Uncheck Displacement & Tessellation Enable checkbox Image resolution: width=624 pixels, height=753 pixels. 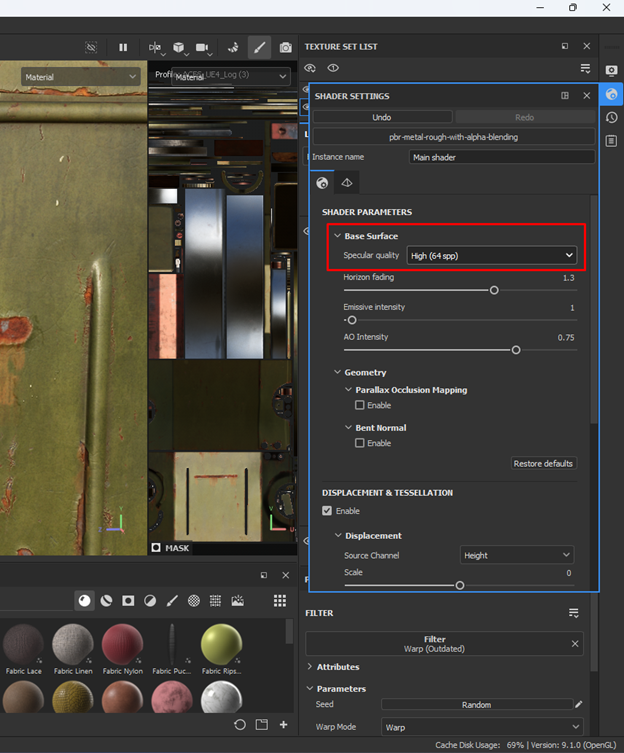[327, 511]
